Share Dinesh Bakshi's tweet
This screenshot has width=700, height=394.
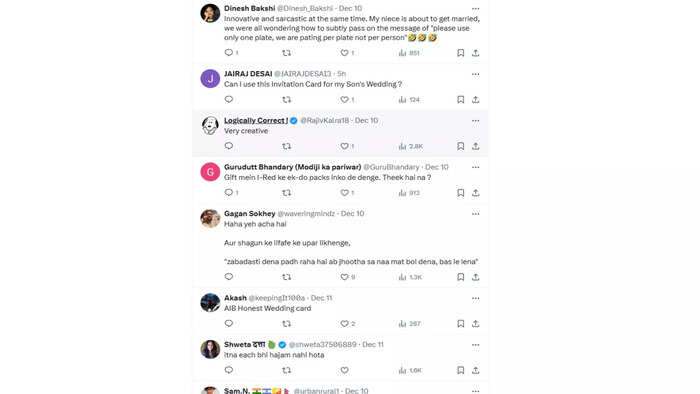click(x=475, y=53)
